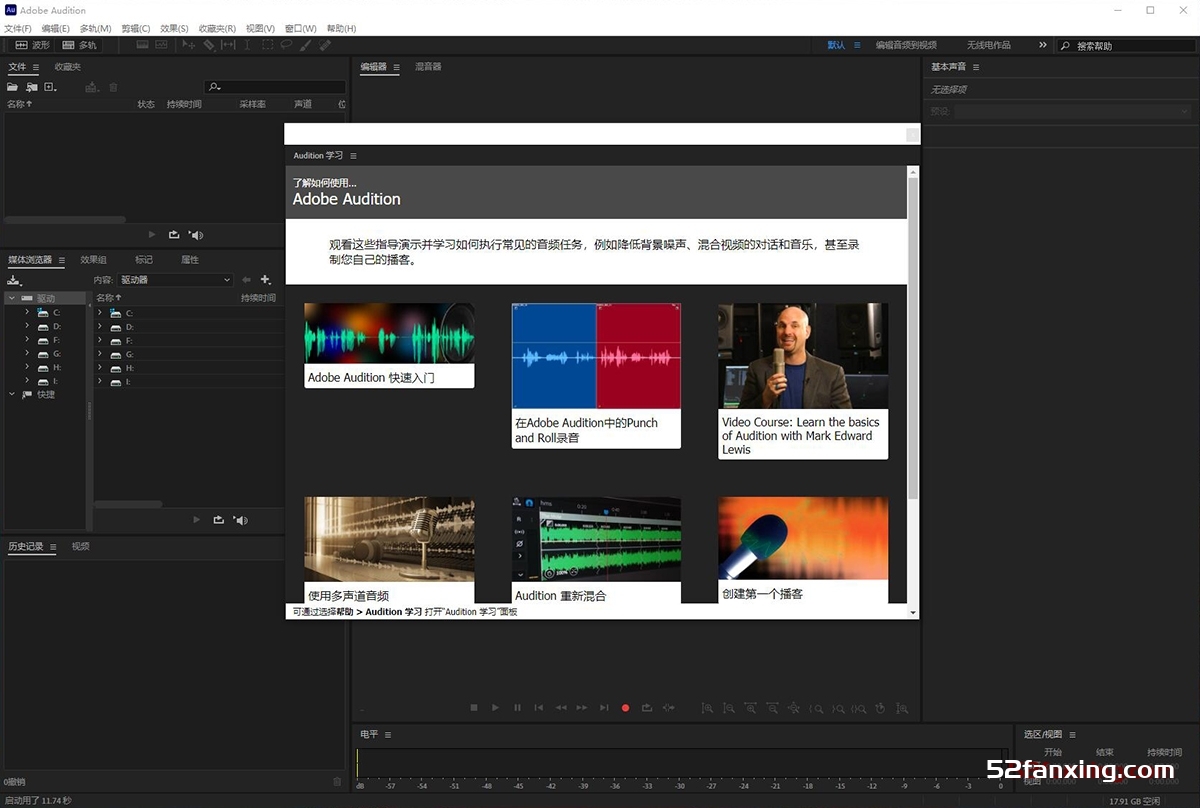Select the Razor tool in the toolbar

209,45
